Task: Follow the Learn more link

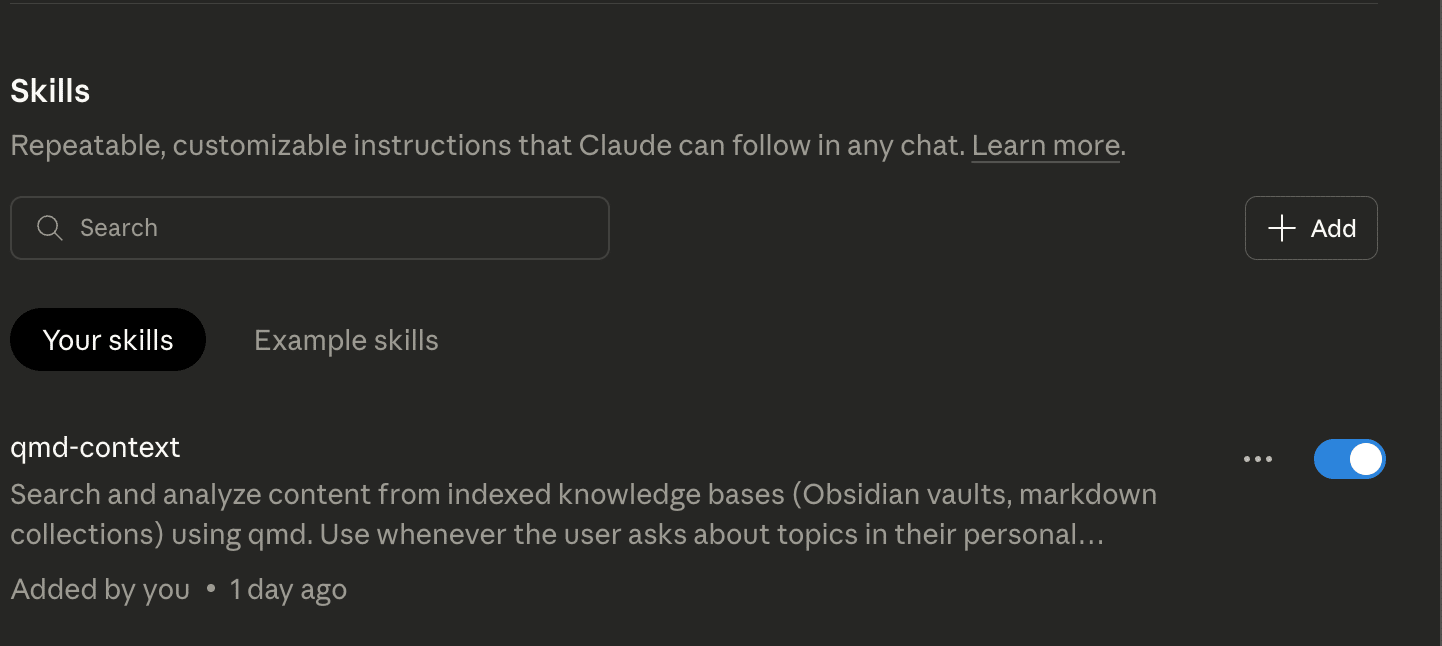Action: [x=1045, y=146]
